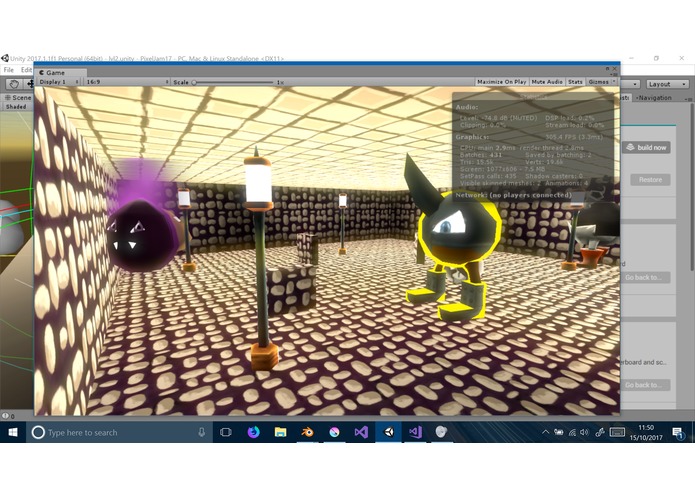Click the lower Go back to button
695x494 pixels.
click(645, 385)
